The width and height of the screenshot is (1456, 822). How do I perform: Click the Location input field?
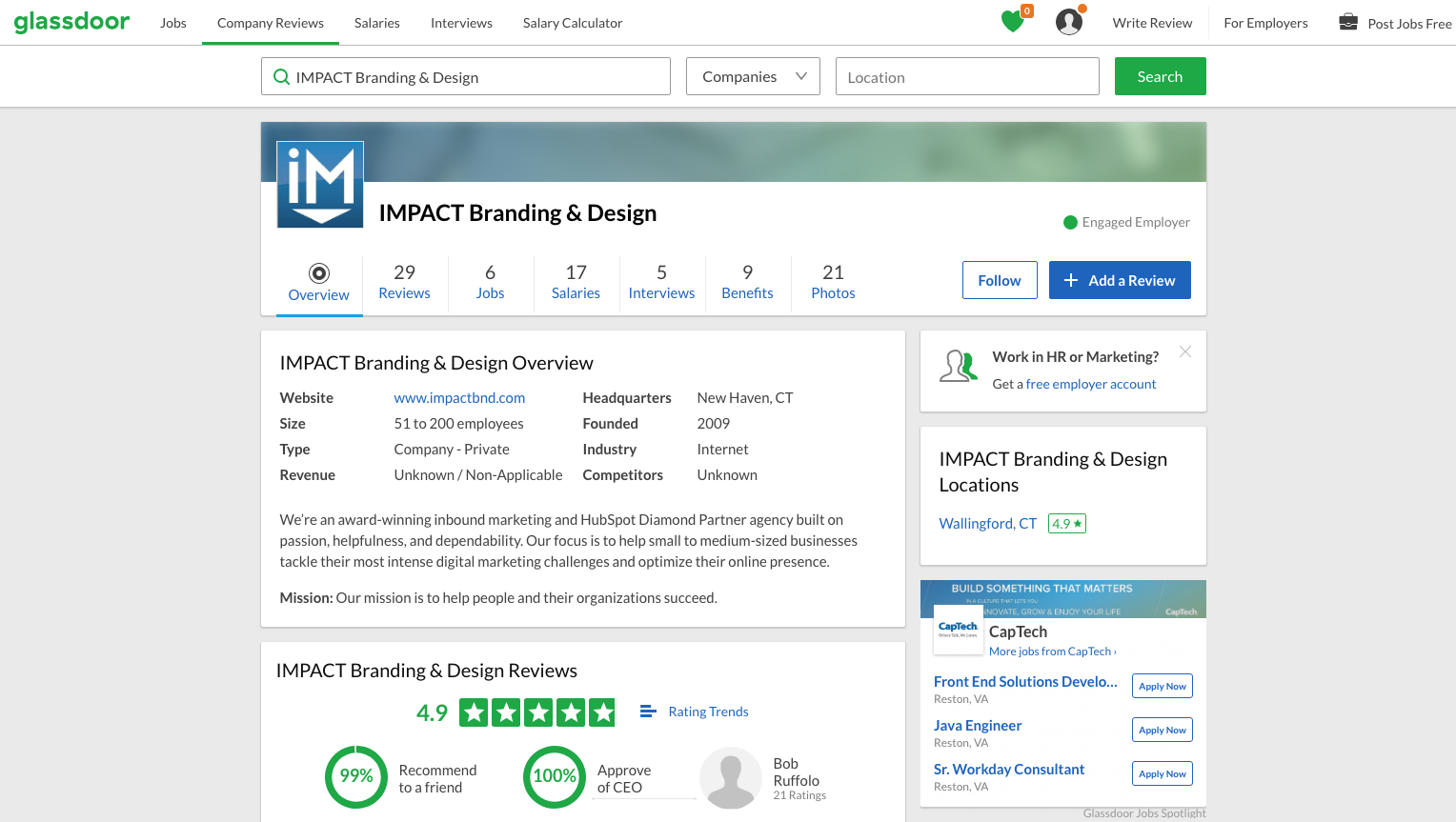967,76
